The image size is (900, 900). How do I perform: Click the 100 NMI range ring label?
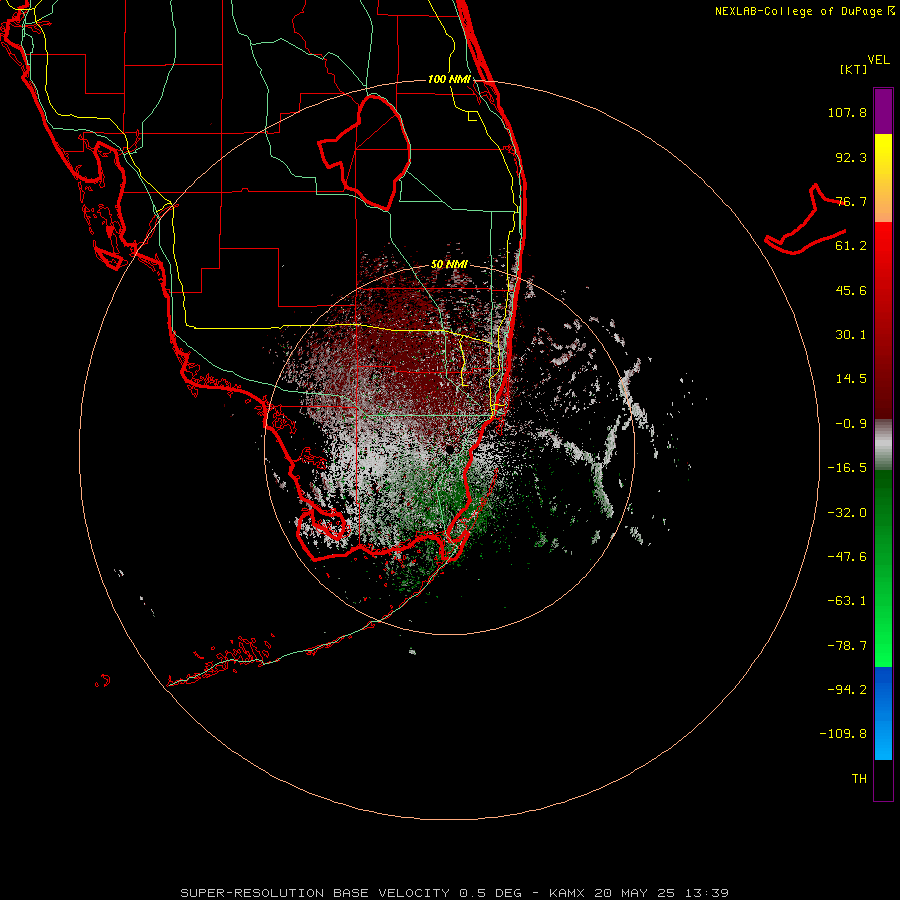tap(449, 79)
